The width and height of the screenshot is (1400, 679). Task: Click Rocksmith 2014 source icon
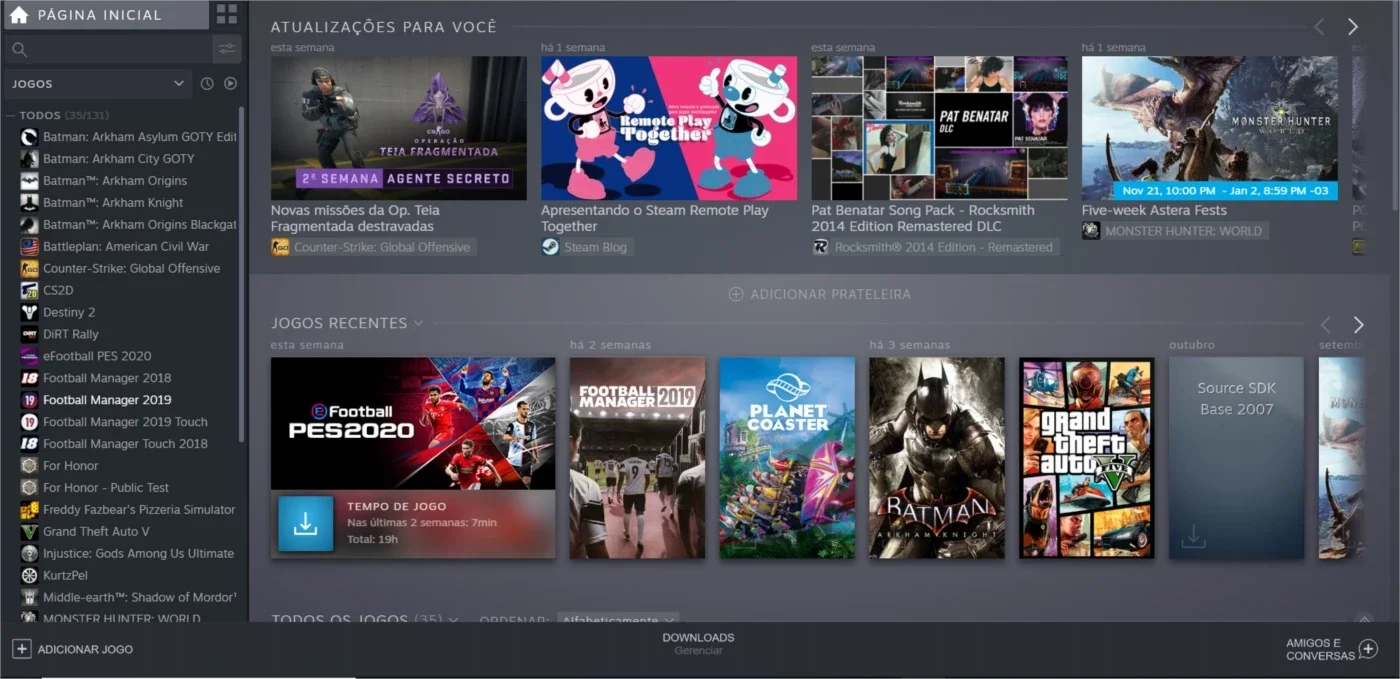point(820,247)
